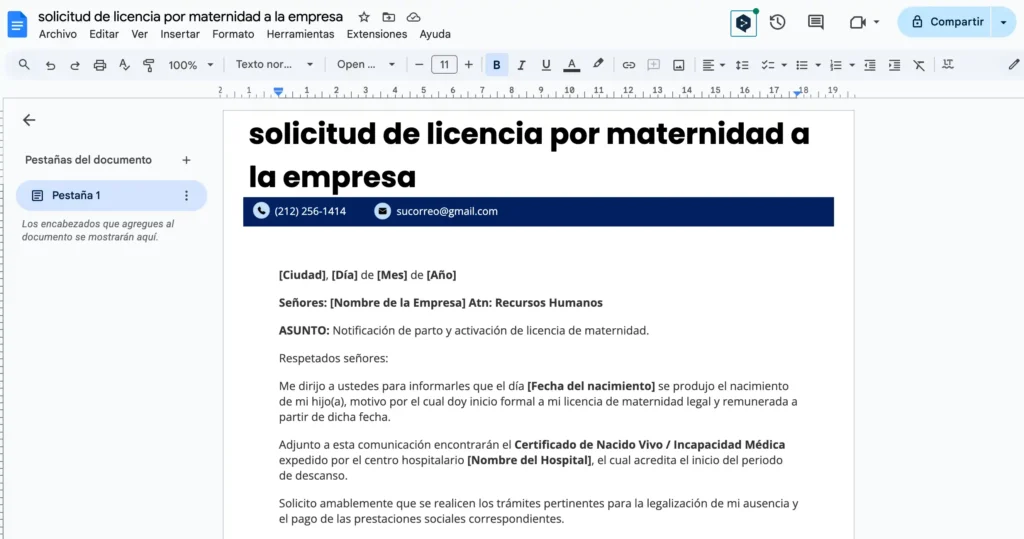
Task: Open the Herramientas menu
Action: [x=300, y=34]
